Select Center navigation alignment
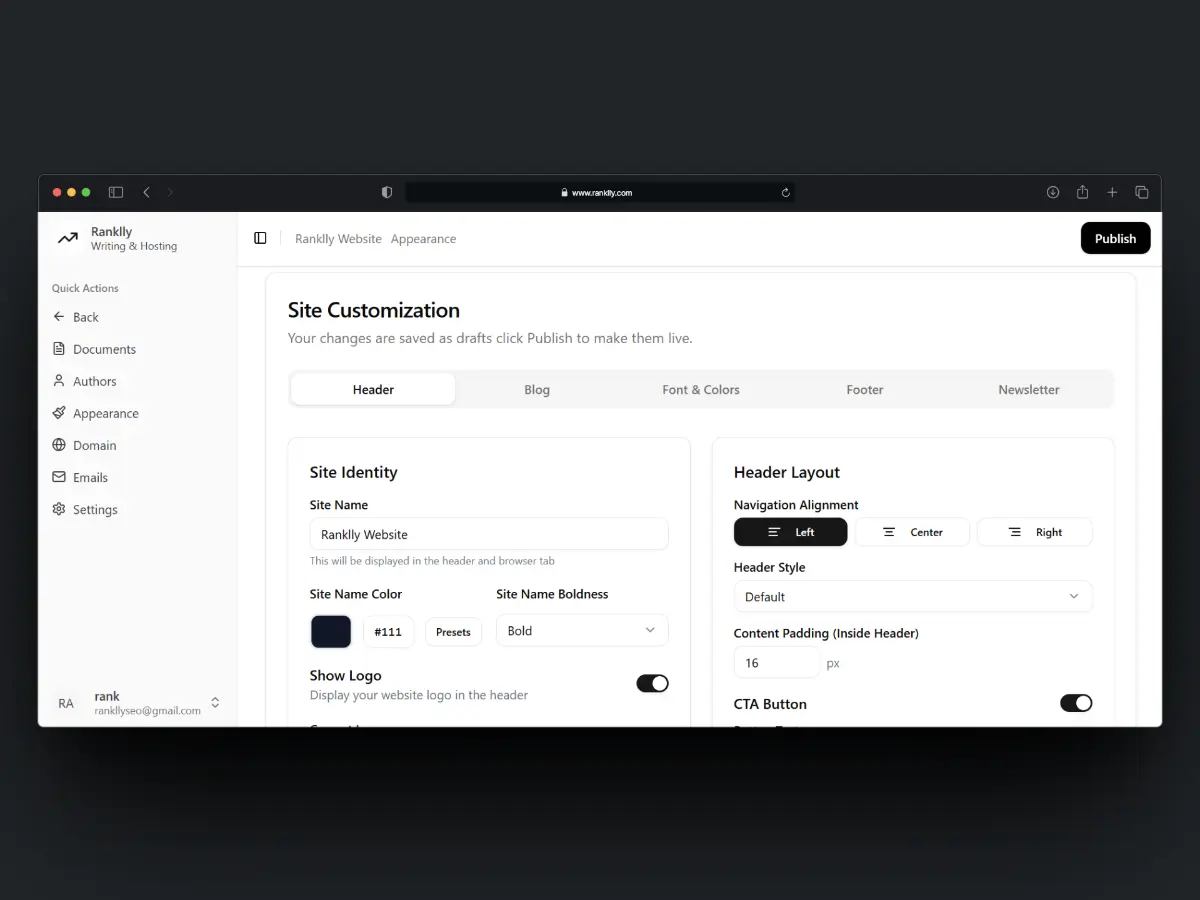The width and height of the screenshot is (1200, 900). (911, 531)
